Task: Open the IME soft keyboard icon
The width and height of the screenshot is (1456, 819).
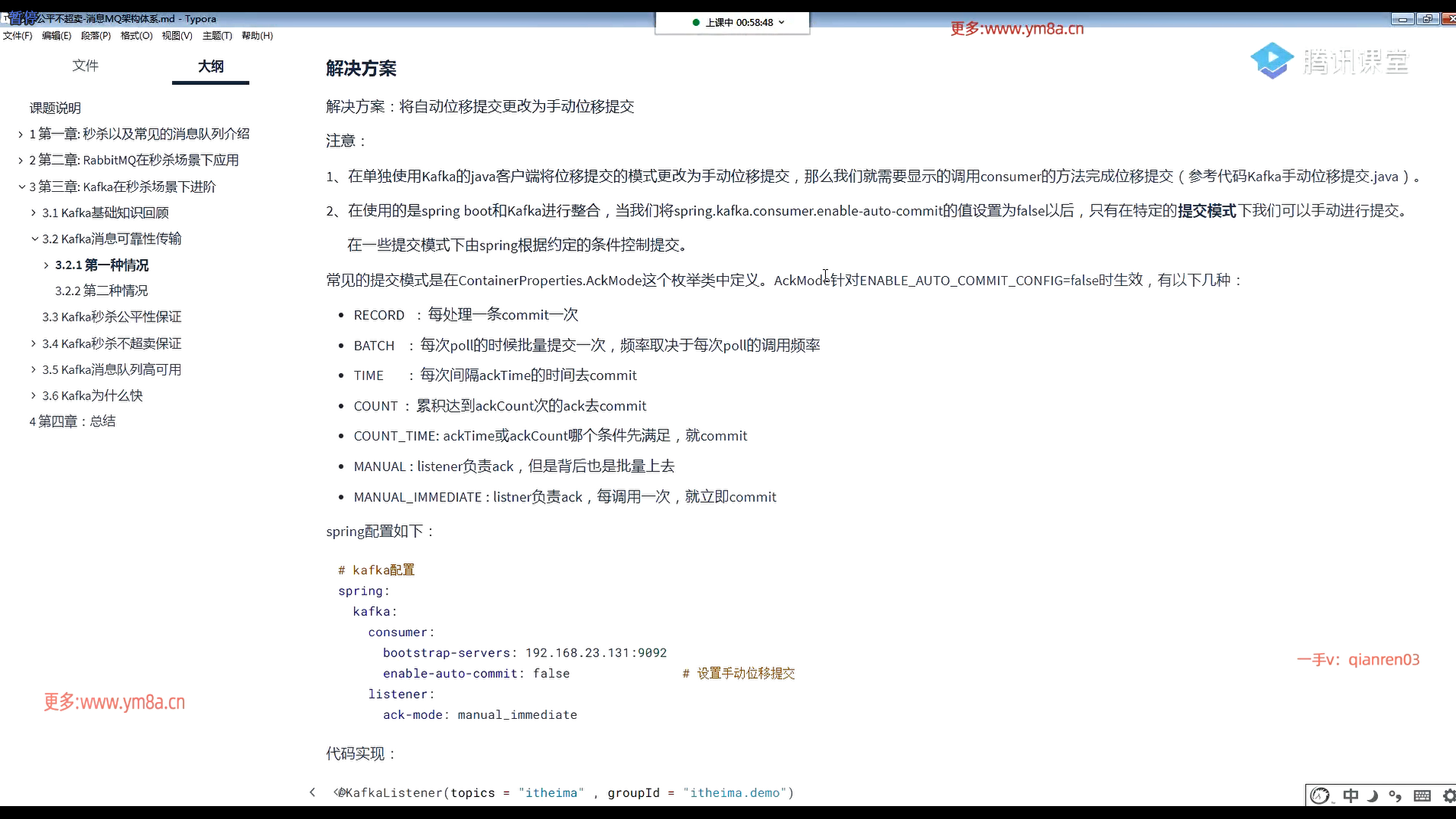Action: [x=1422, y=795]
